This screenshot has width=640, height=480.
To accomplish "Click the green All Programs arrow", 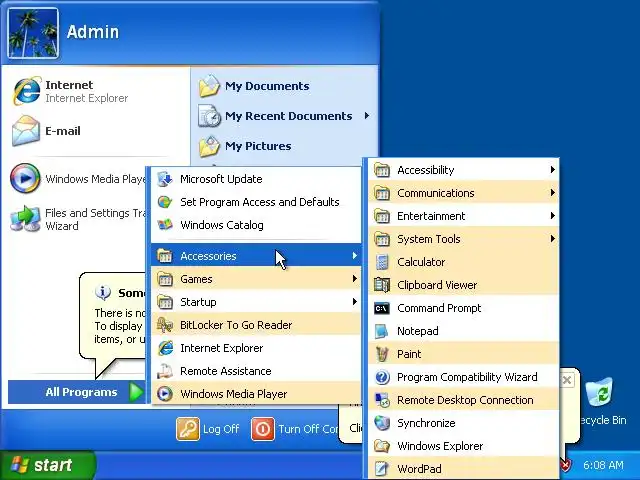I will coord(136,392).
